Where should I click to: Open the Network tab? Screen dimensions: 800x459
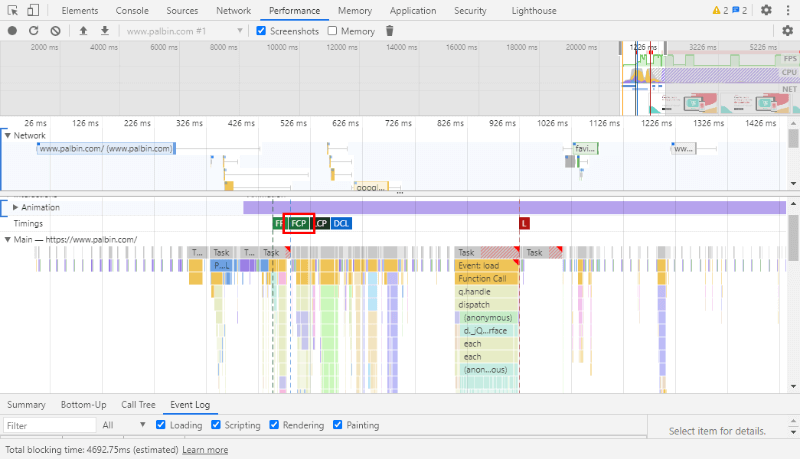coord(234,10)
